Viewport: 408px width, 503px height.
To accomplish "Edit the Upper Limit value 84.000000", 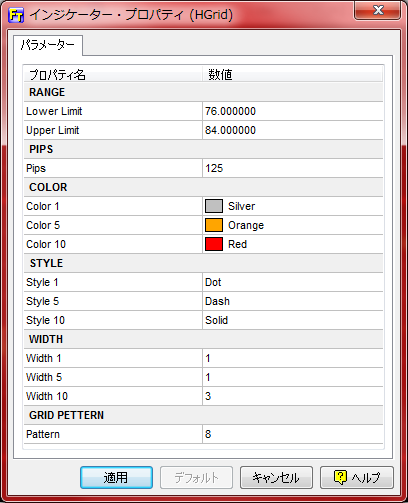I will pos(293,130).
